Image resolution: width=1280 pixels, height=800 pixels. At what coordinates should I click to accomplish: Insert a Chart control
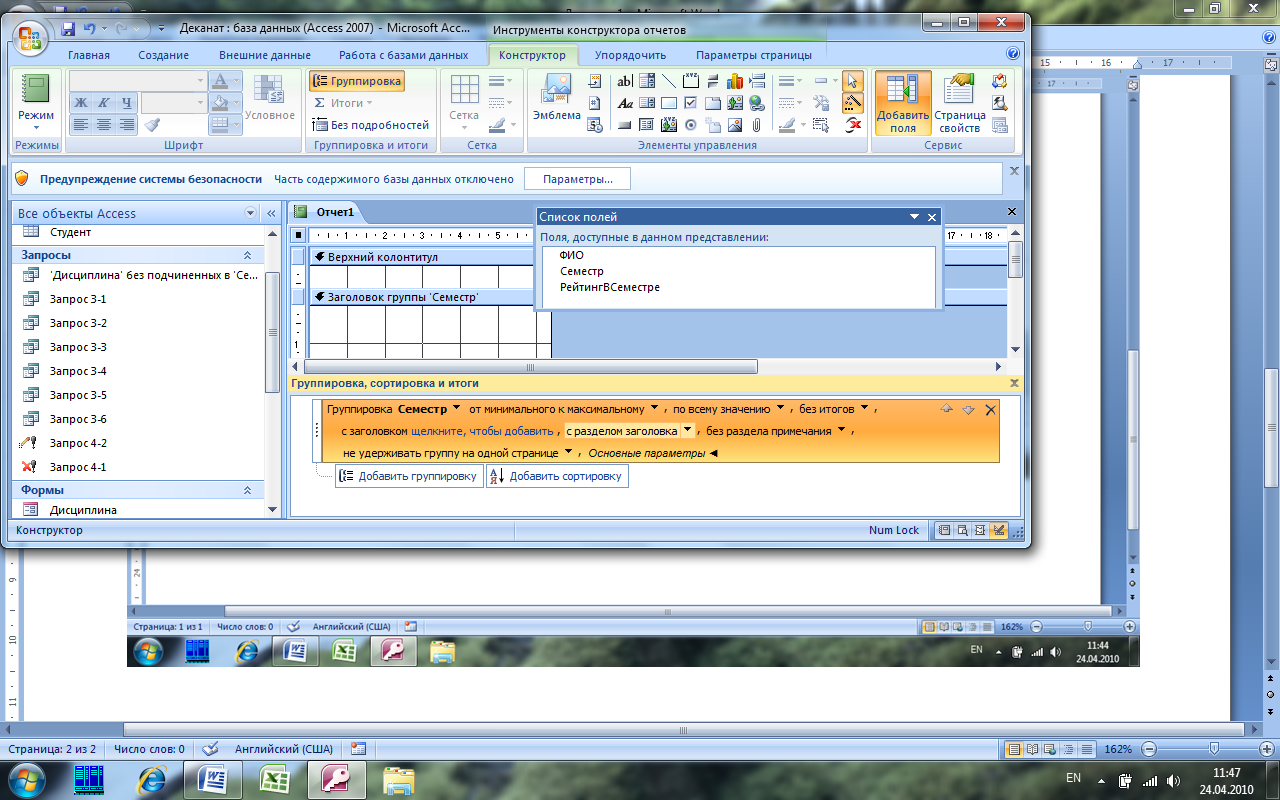click(x=735, y=81)
